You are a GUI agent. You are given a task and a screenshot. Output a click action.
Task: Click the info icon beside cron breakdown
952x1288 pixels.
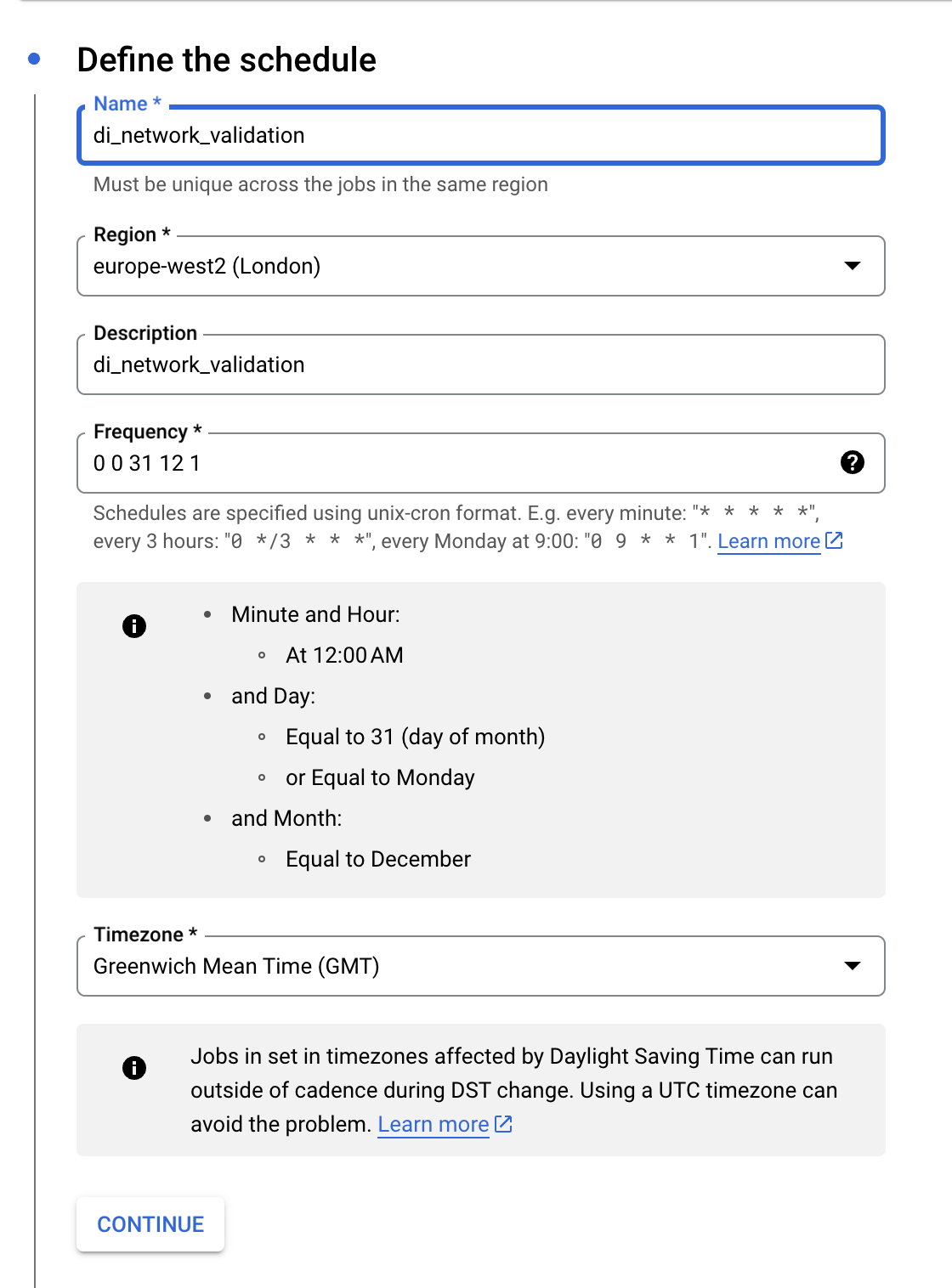(x=134, y=626)
